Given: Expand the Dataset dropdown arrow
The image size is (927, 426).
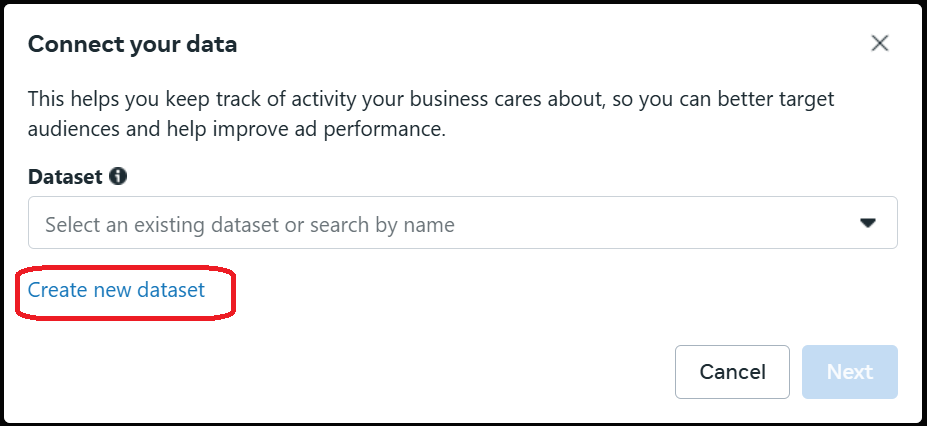Looking at the screenshot, I should [867, 223].
